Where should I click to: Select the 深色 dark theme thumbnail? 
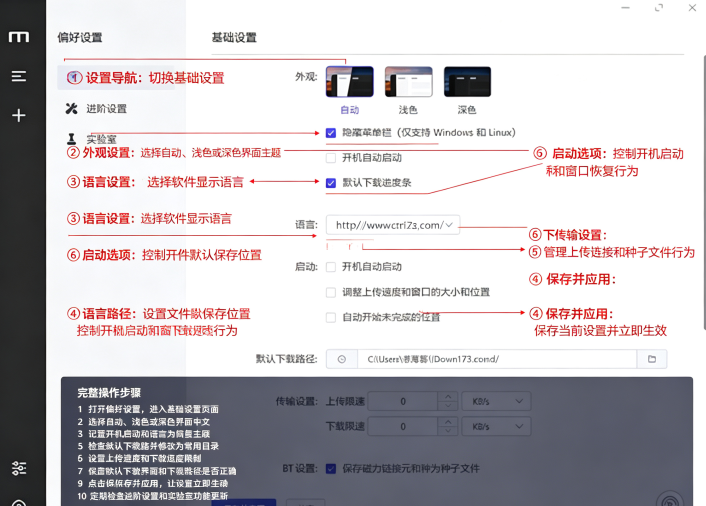pyautogui.click(x=467, y=81)
